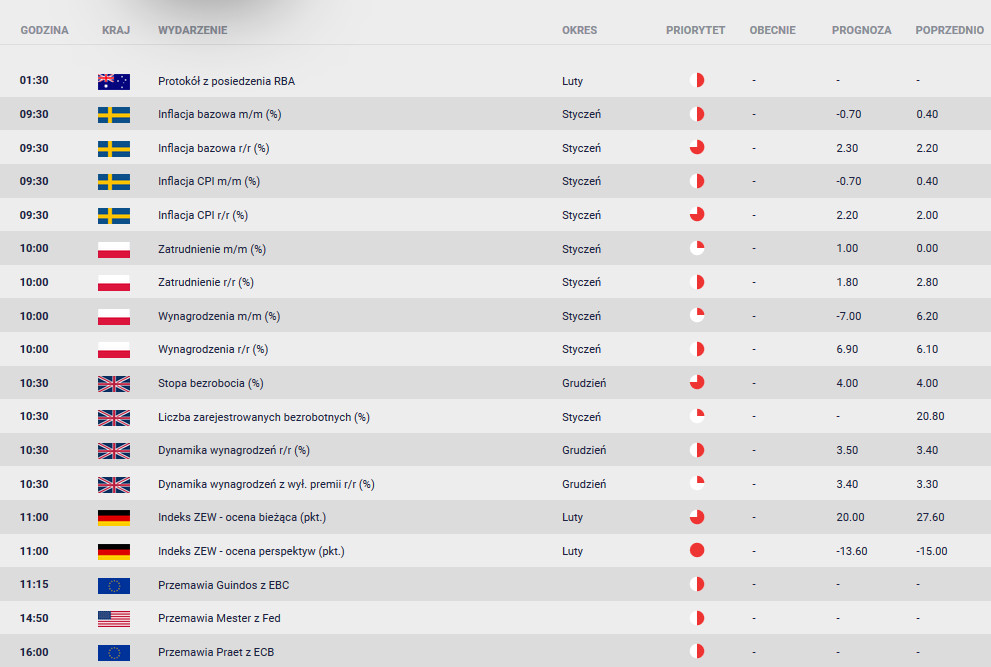Screen dimensions: 991x667
Task: Open the Inflacja CPI r/r (%) event
Action: [x=203, y=216]
